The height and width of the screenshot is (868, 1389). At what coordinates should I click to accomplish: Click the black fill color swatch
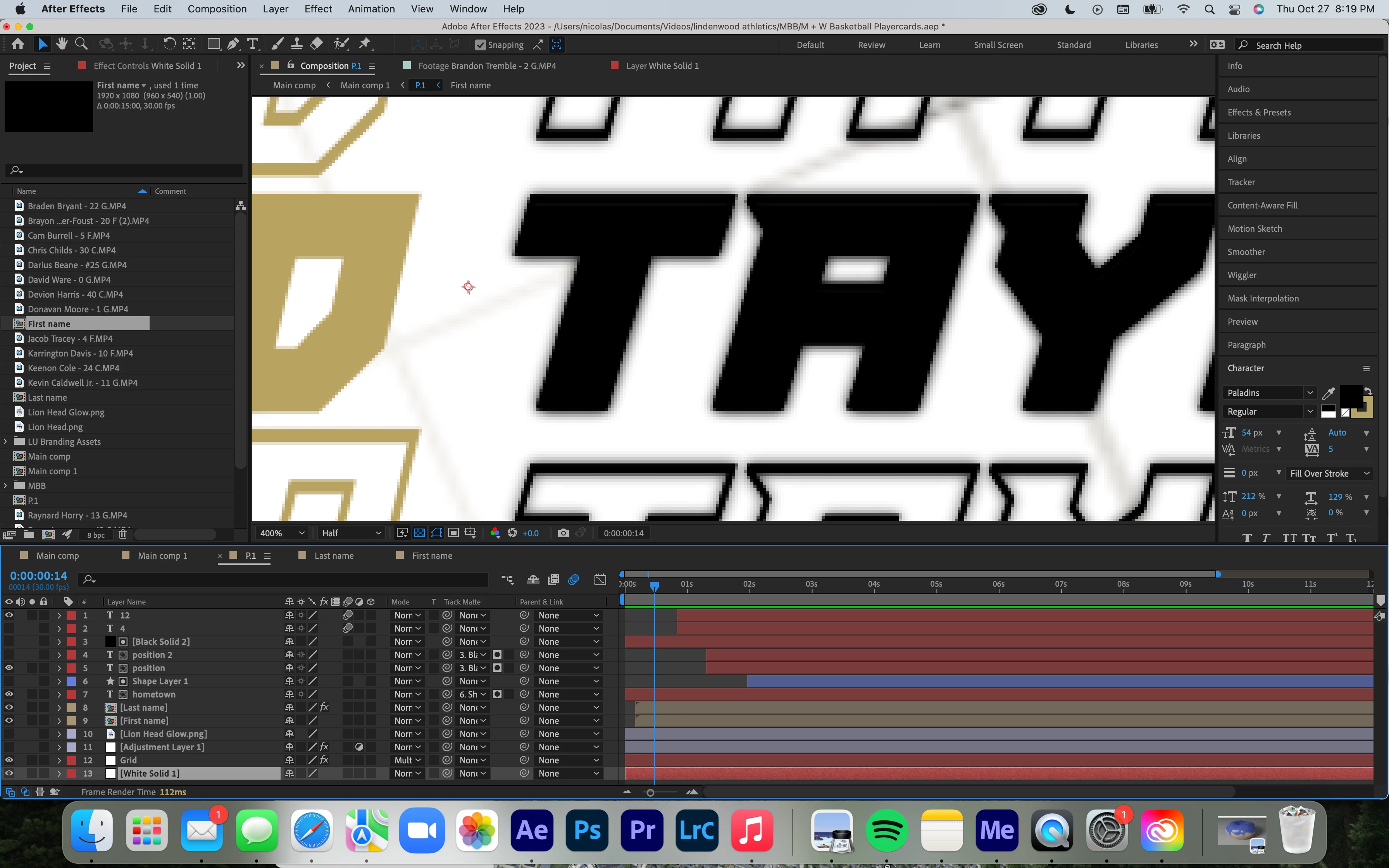pyautogui.click(x=1350, y=396)
